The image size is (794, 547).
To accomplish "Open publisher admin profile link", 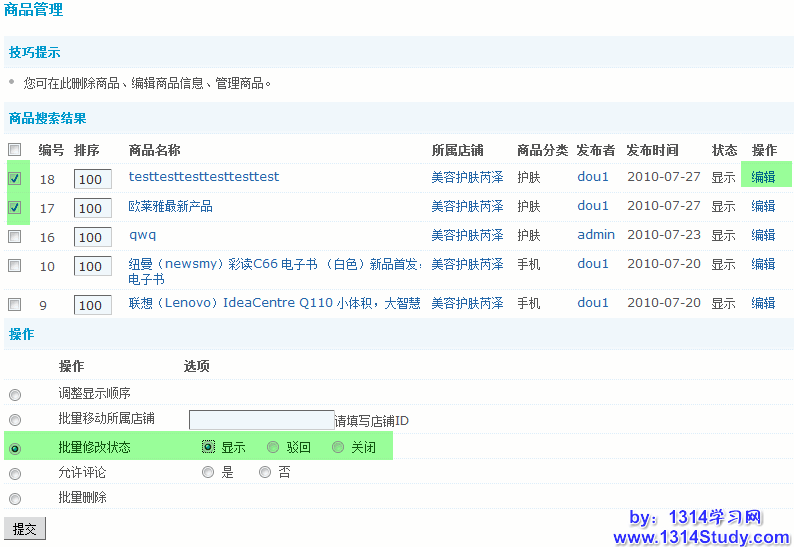I will coord(596,235).
